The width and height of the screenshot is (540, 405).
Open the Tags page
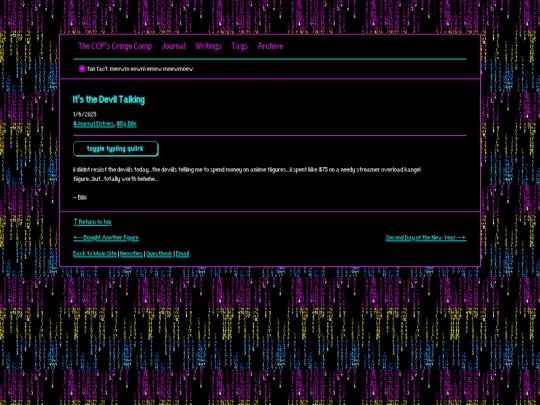coord(239,46)
